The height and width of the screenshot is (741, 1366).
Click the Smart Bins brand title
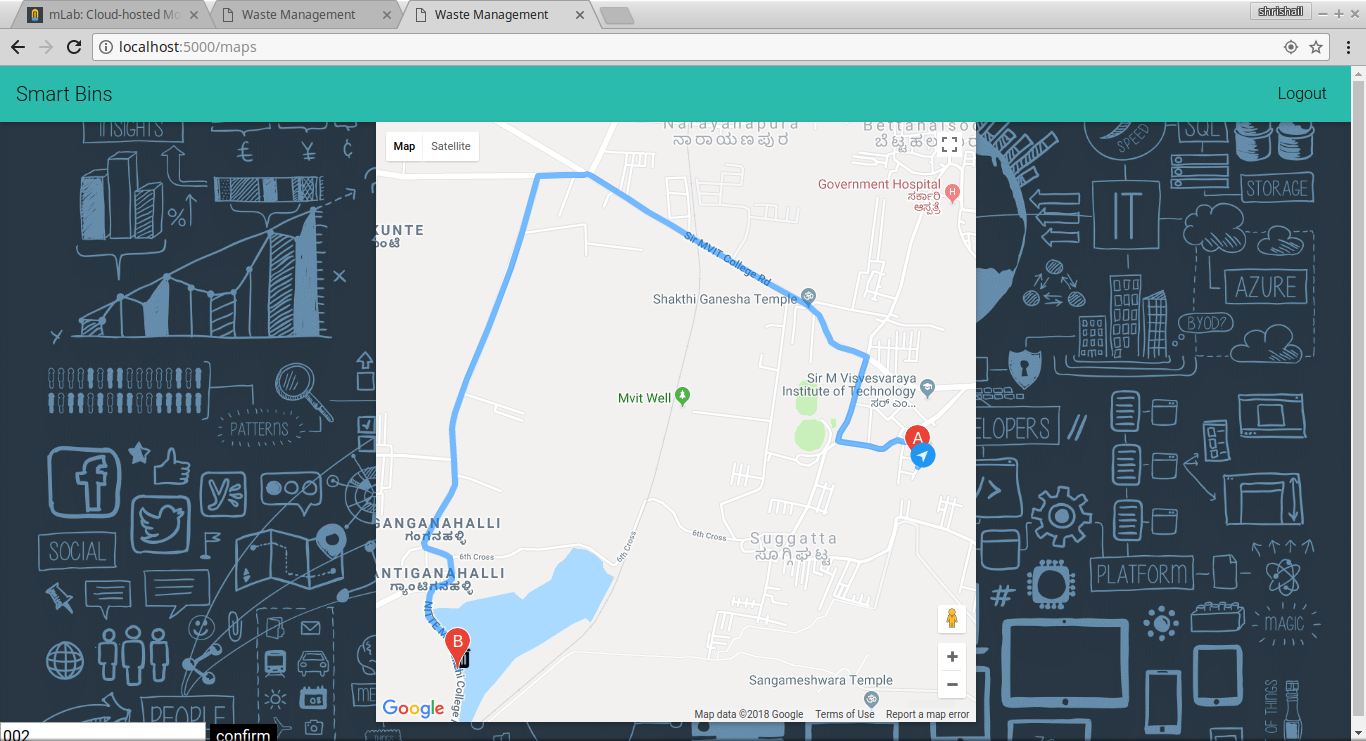pyautogui.click(x=64, y=94)
